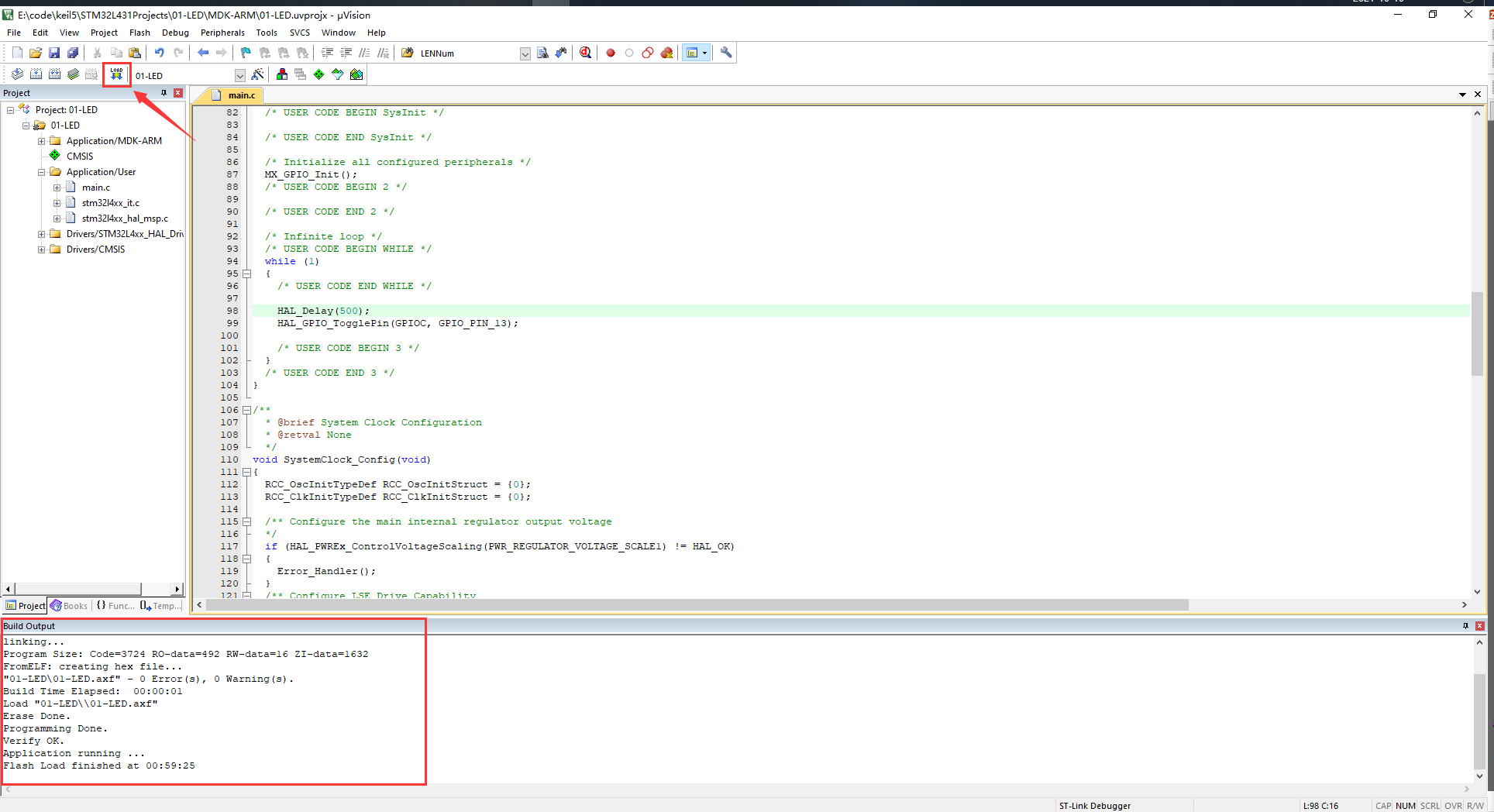
Task: Open the window layout dropdown arrow
Action: (x=704, y=53)
